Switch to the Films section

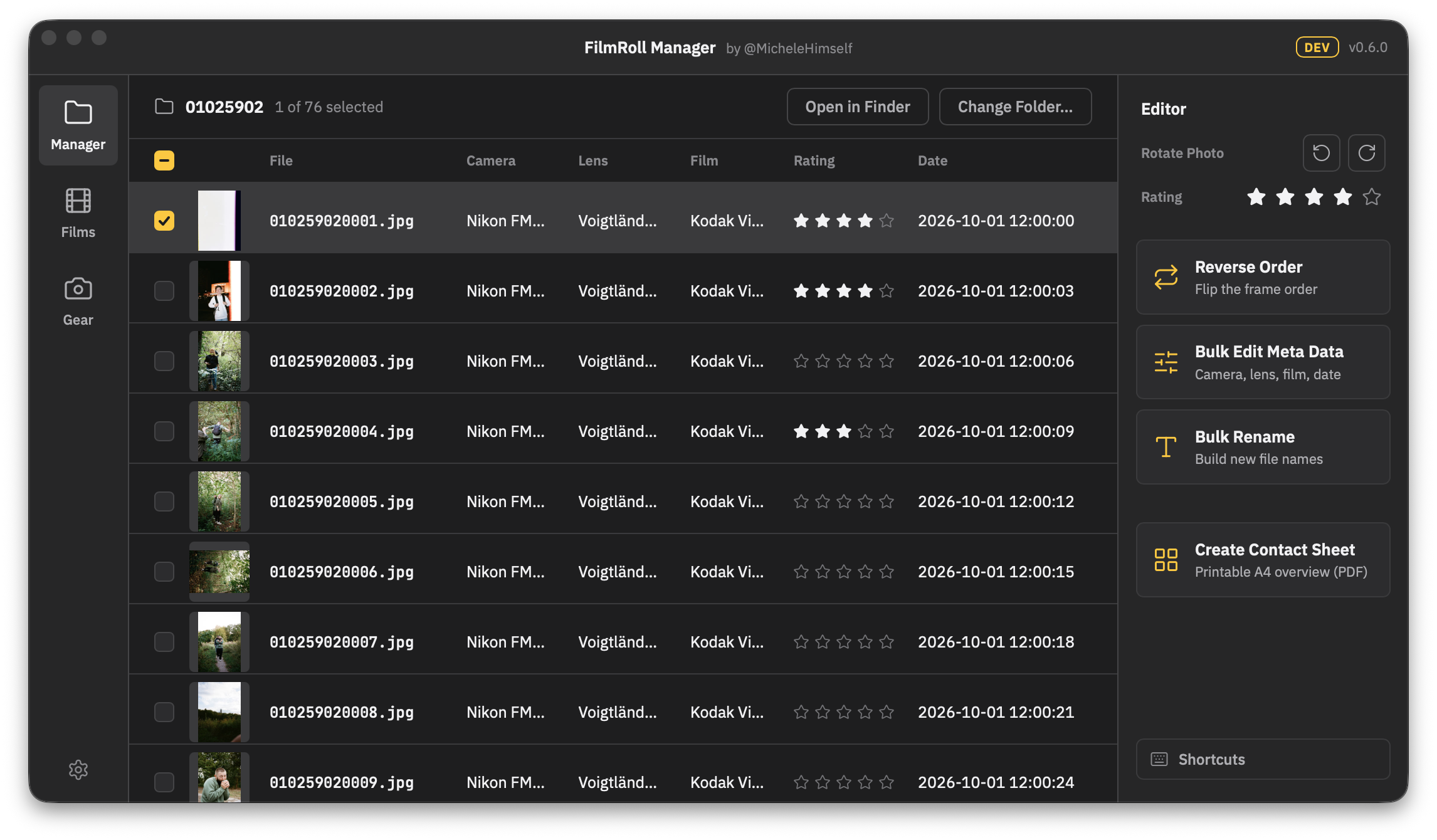[x=78, y=213]
